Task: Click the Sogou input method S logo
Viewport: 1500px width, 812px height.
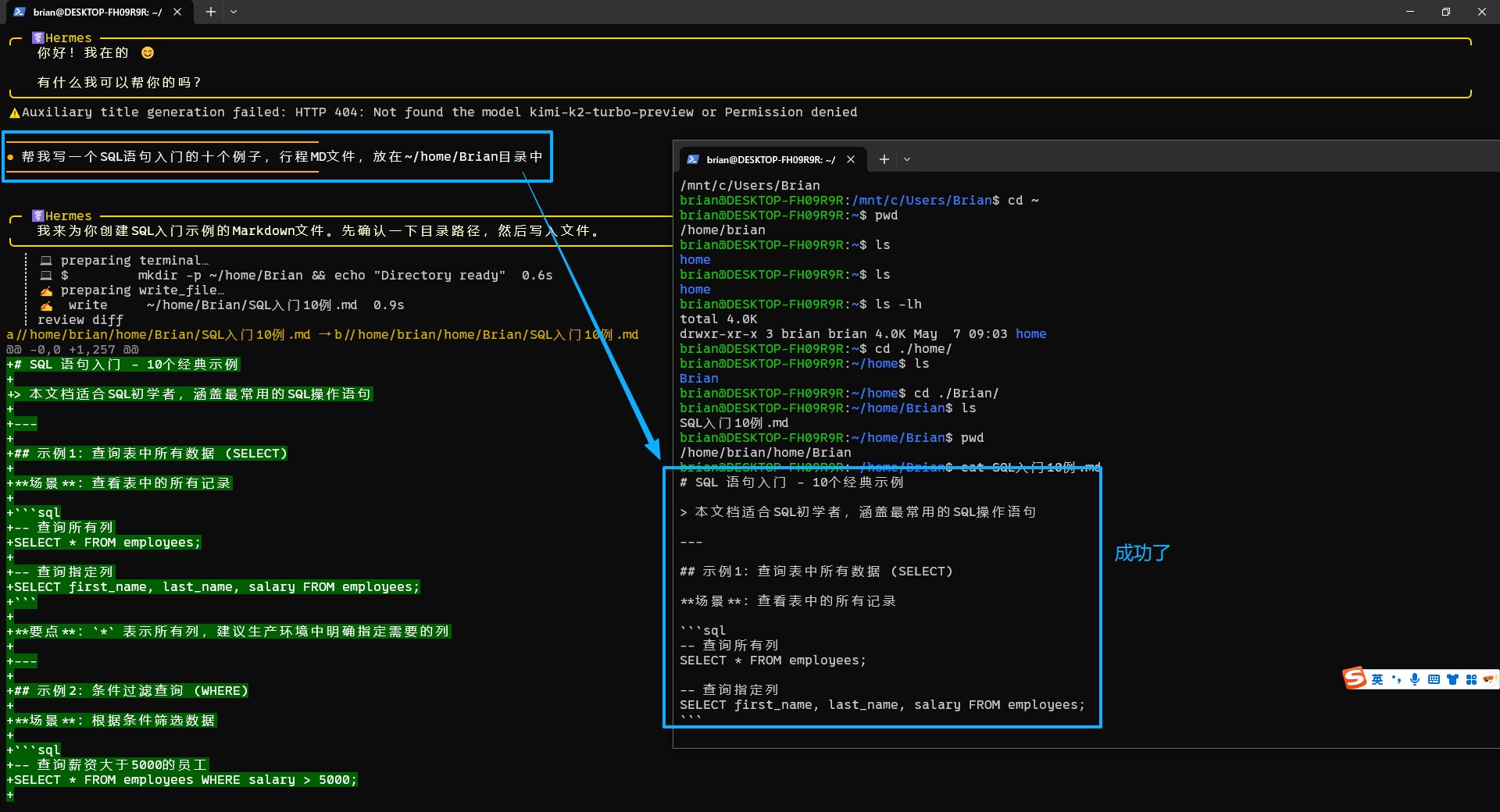Action: pos(1355,678)
